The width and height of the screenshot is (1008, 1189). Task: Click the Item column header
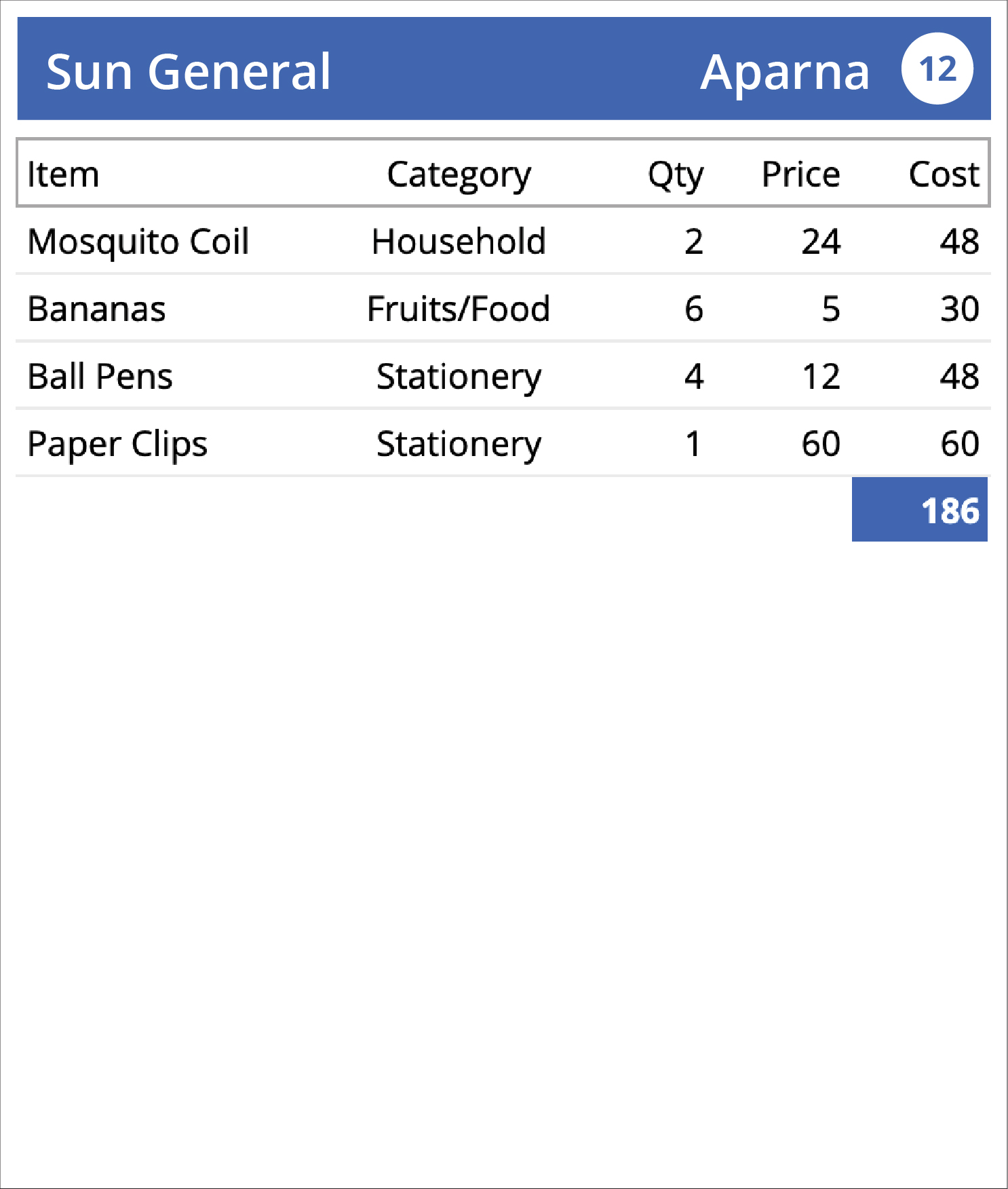point(63,174)
